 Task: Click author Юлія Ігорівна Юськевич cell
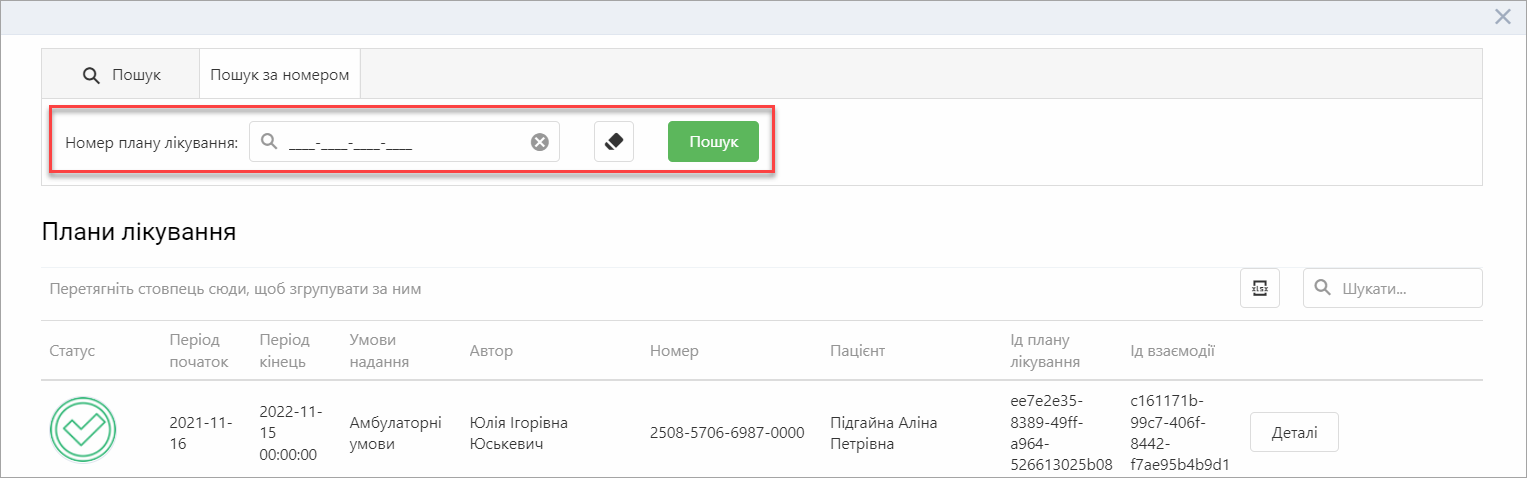click(518, 433)
